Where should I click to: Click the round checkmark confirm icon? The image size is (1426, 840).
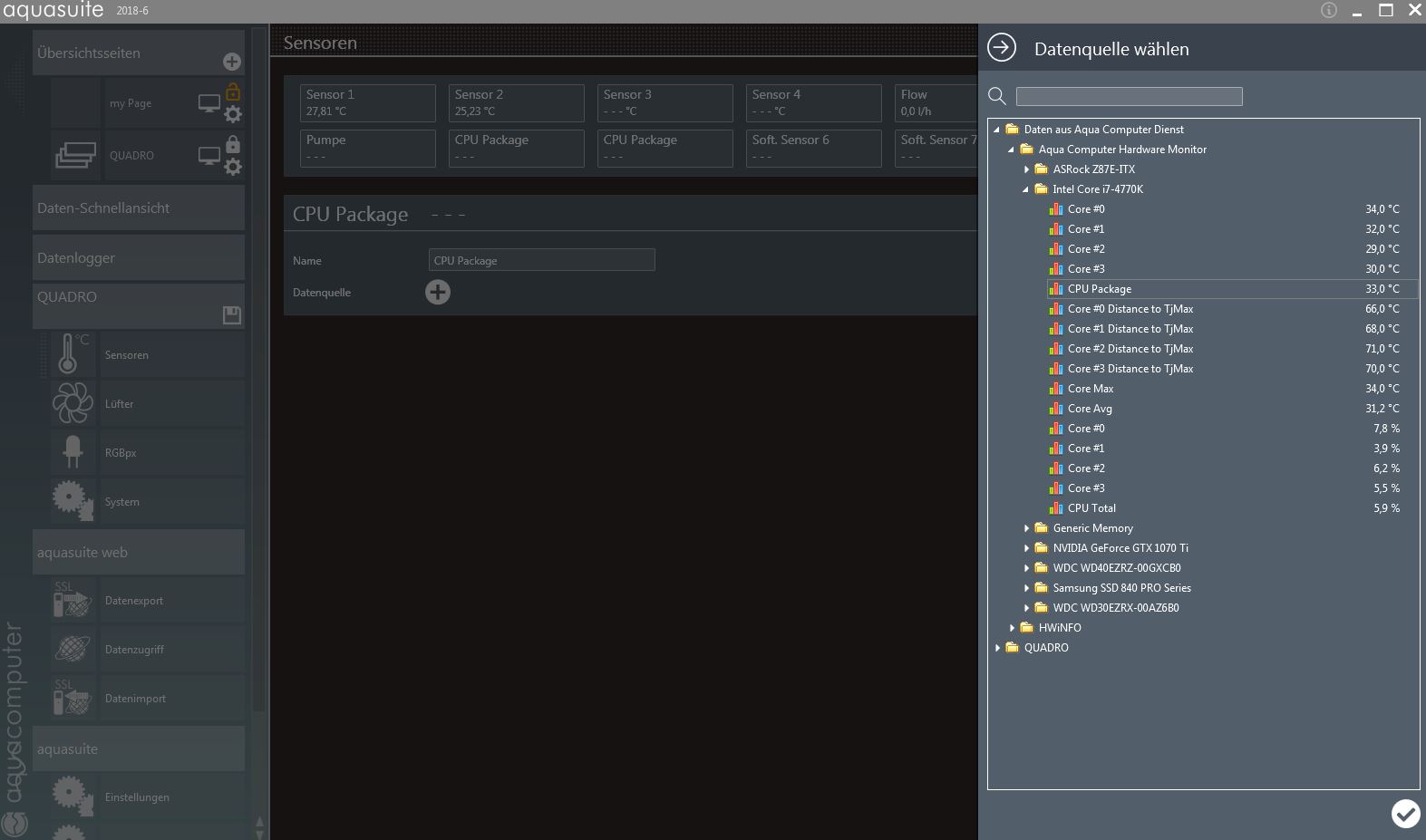coord(1405,813)
